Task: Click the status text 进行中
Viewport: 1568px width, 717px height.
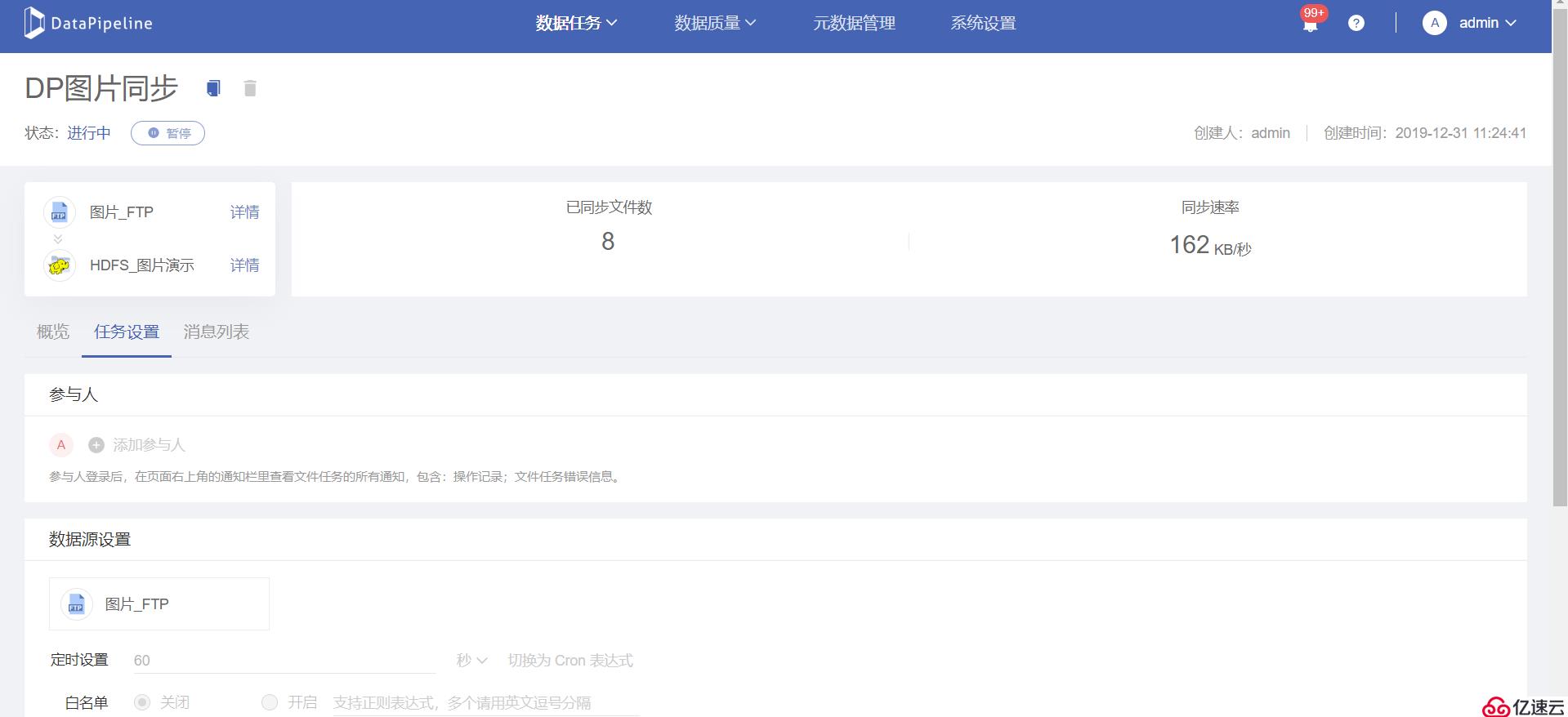Action: (89, 133)
